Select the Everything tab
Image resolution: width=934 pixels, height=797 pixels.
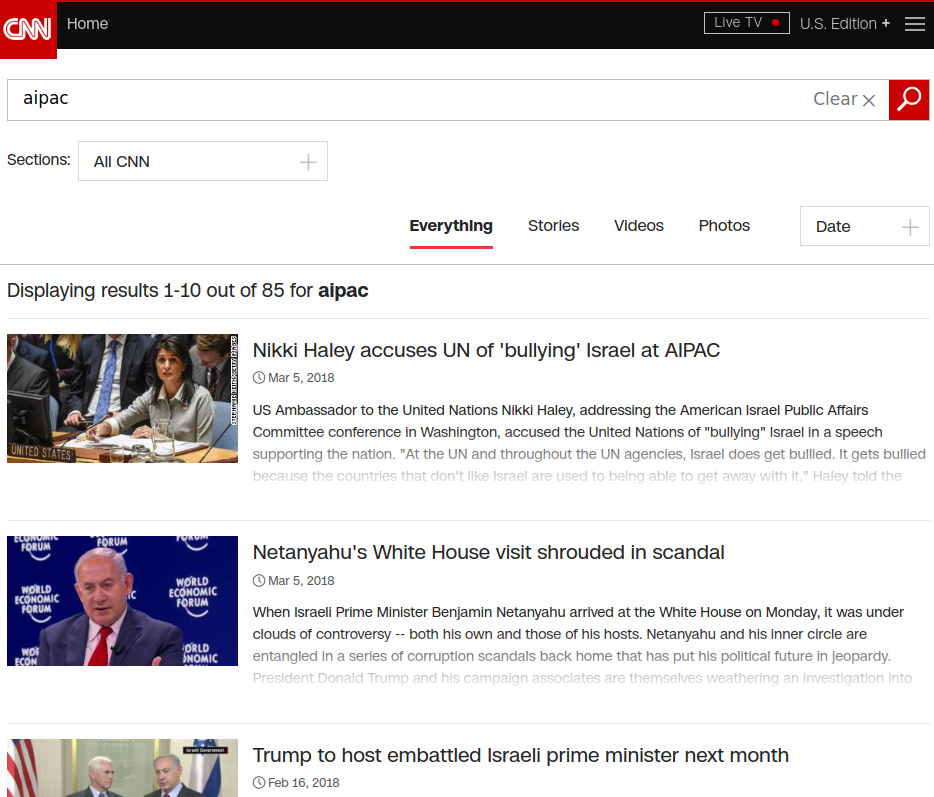coord(451,226)
